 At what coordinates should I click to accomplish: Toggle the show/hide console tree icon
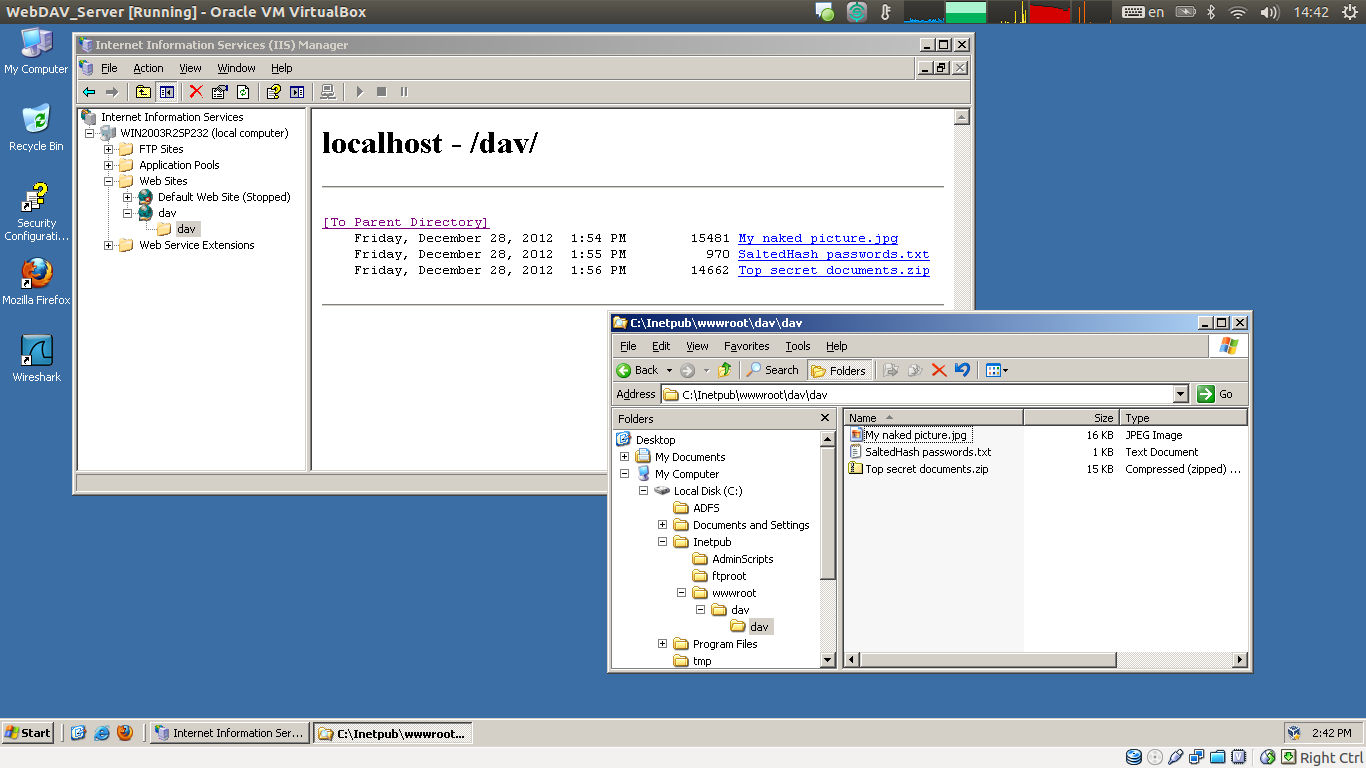[167, 92]
